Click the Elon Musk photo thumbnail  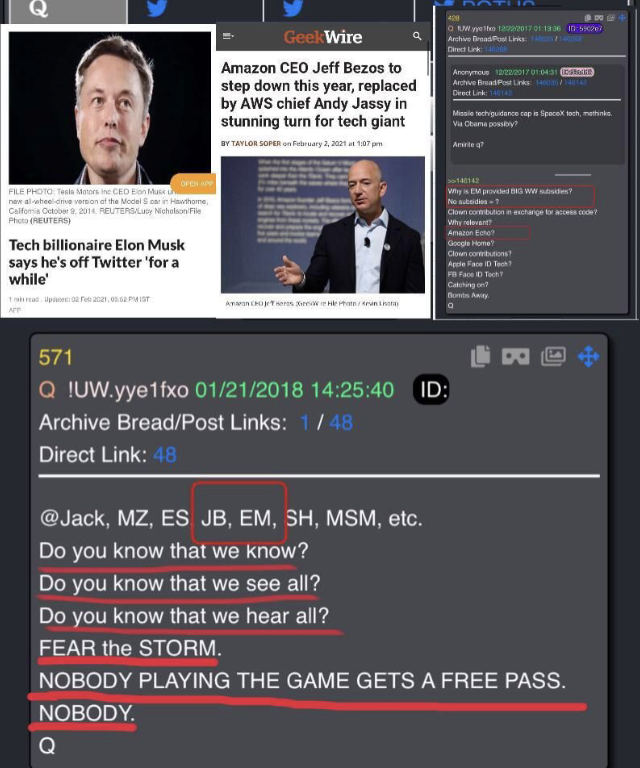click(x=110, y=108)
